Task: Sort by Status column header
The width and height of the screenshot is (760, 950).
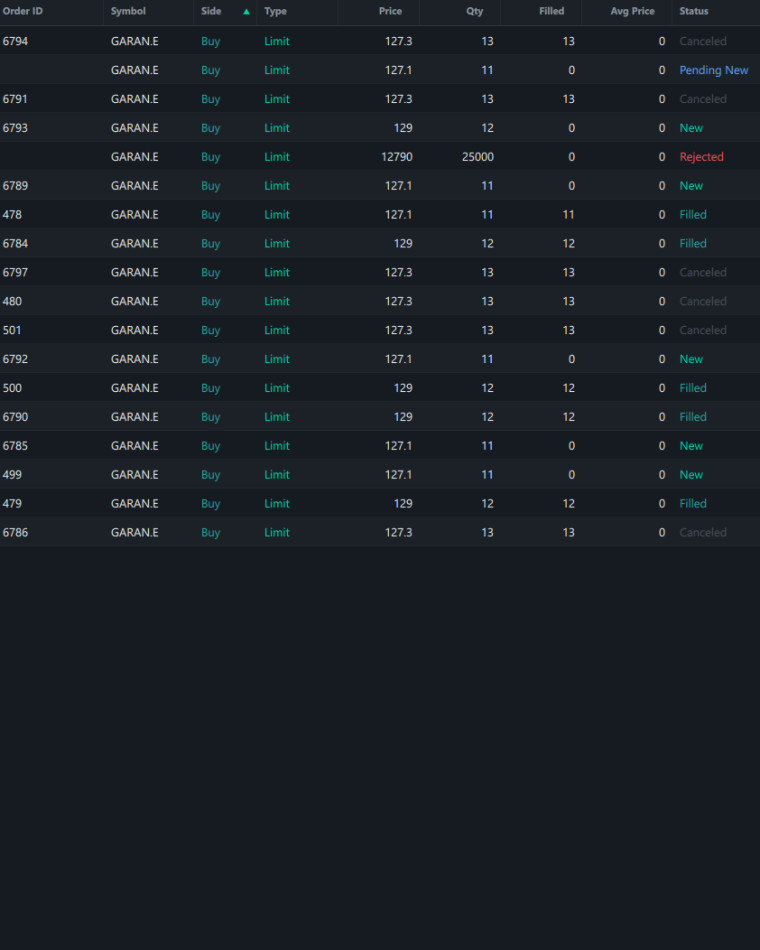Action: point(693,11)
